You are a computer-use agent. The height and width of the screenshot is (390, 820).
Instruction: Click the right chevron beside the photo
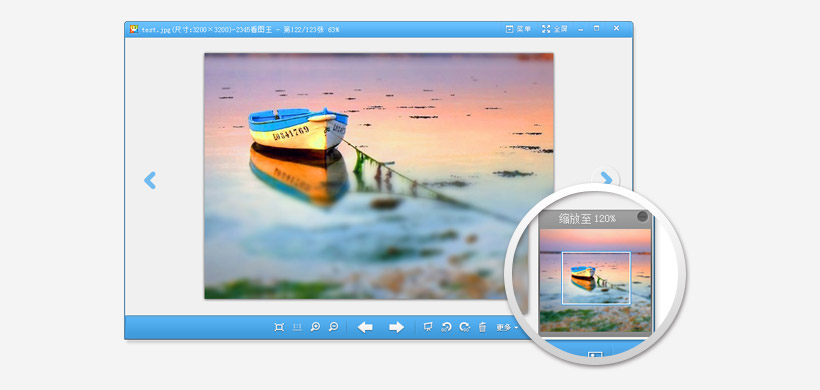click(x=606, y=179)
